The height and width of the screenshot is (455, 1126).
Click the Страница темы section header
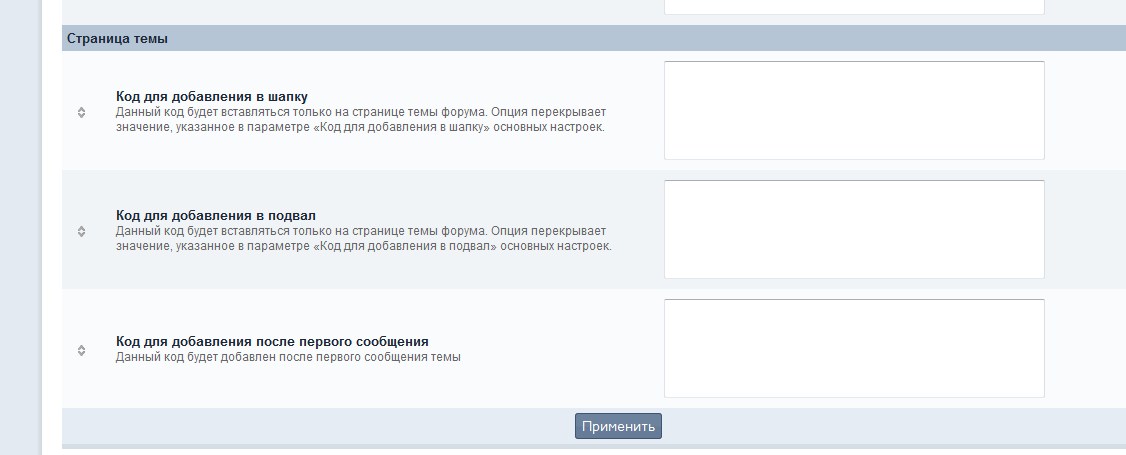594,38
